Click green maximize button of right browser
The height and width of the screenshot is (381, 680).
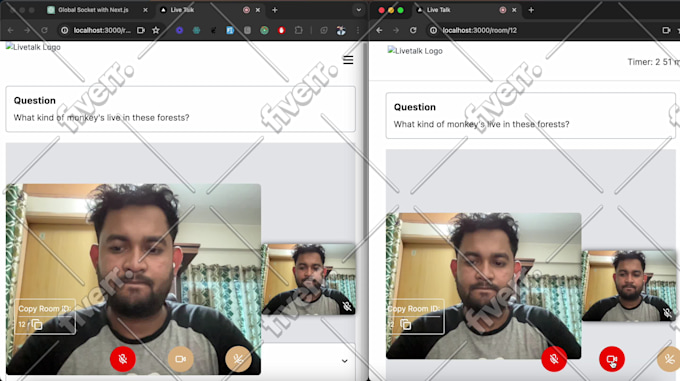(400, 10)
